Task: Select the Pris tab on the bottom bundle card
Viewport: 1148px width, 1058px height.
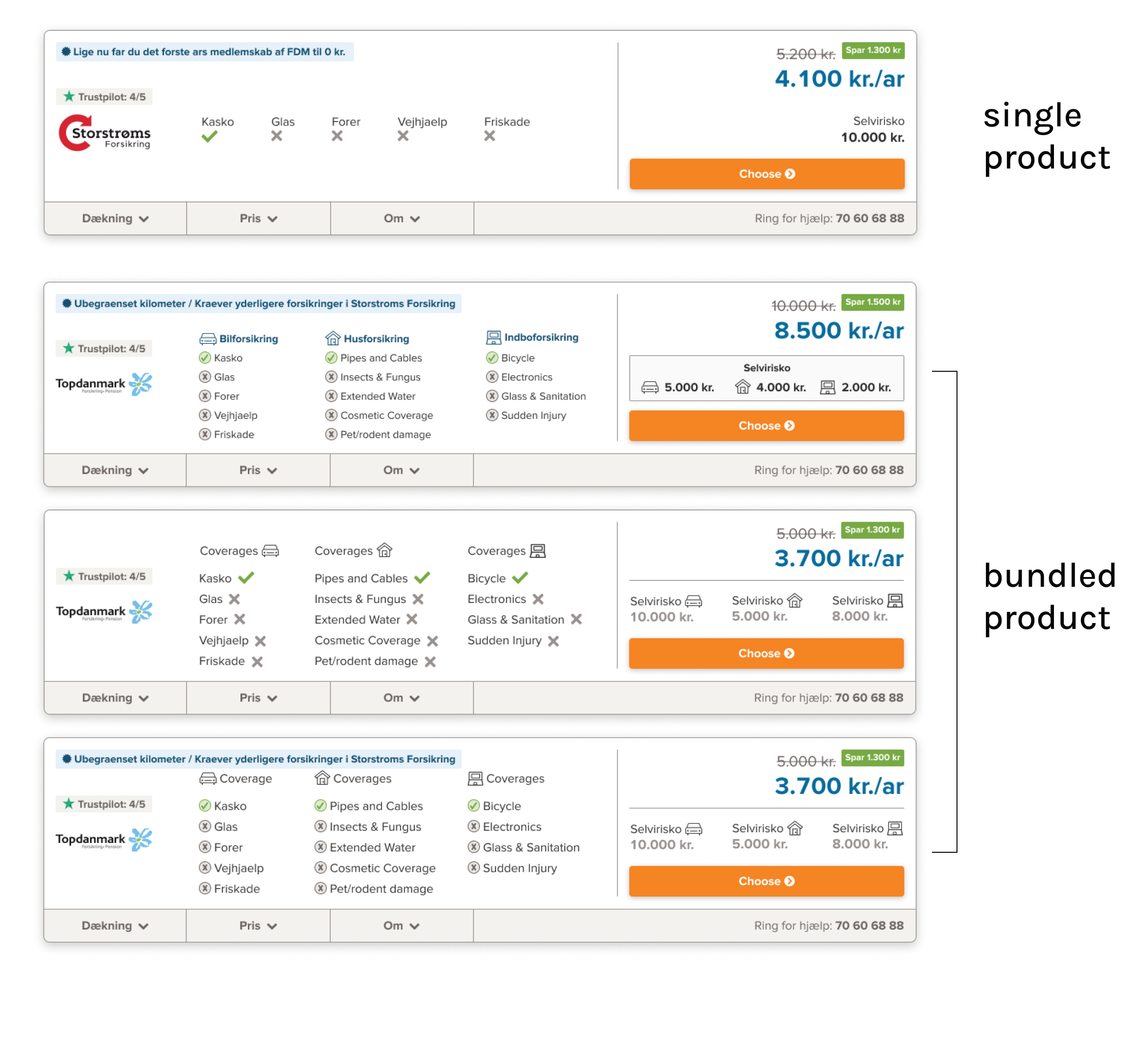Action: coord(258,926)
